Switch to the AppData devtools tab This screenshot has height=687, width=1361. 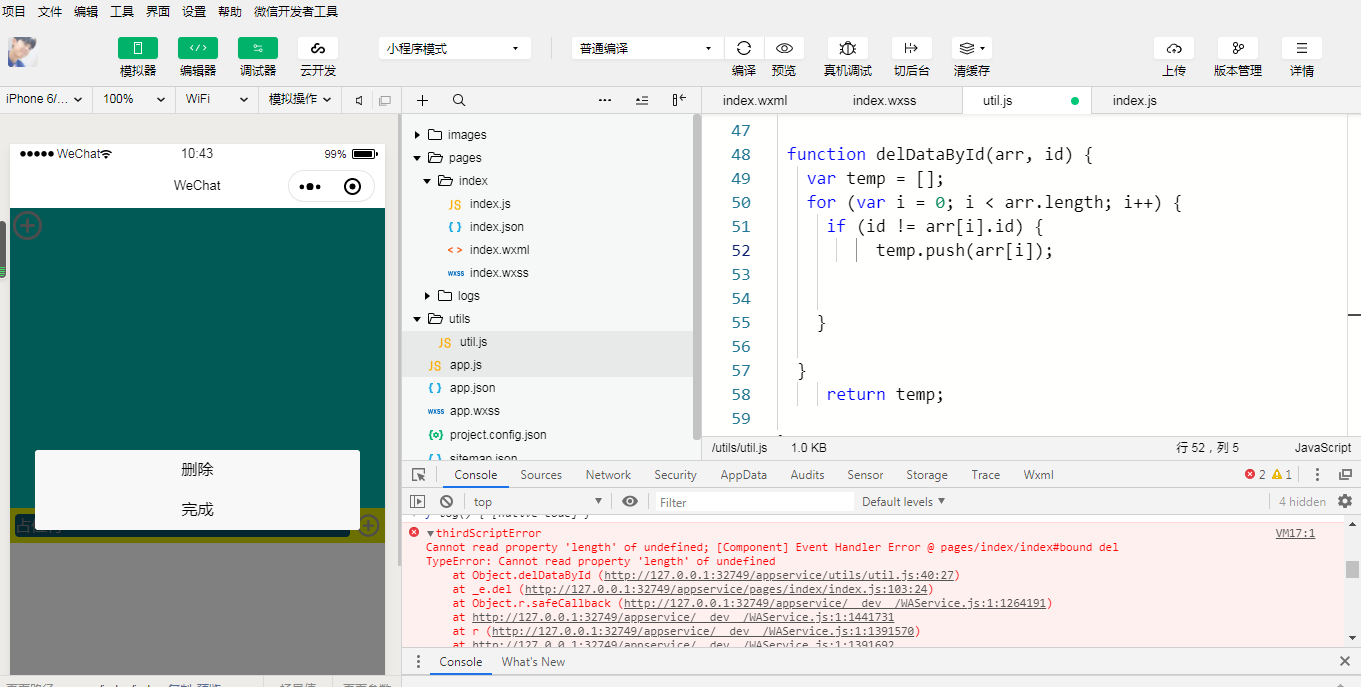[743, 475]
